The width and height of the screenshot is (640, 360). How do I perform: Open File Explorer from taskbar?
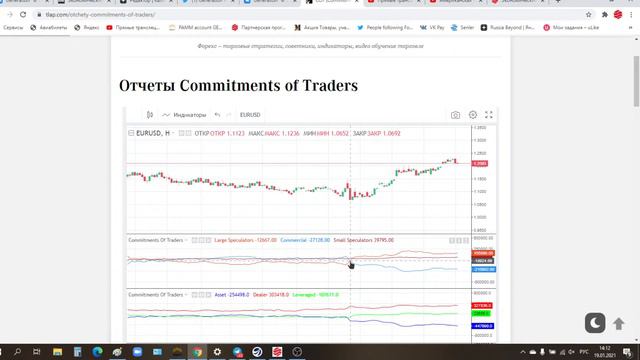pos(57,352)
